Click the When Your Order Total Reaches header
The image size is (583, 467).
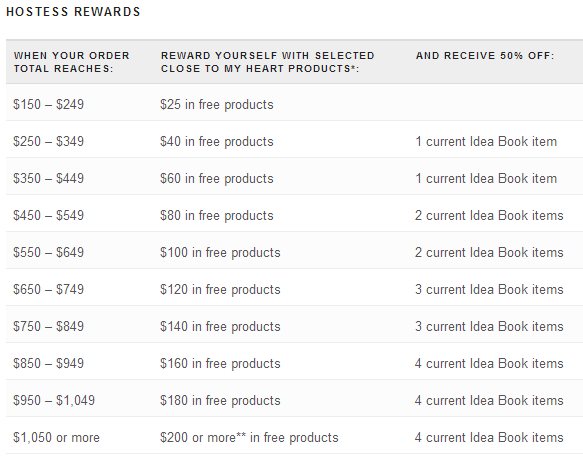72,62
